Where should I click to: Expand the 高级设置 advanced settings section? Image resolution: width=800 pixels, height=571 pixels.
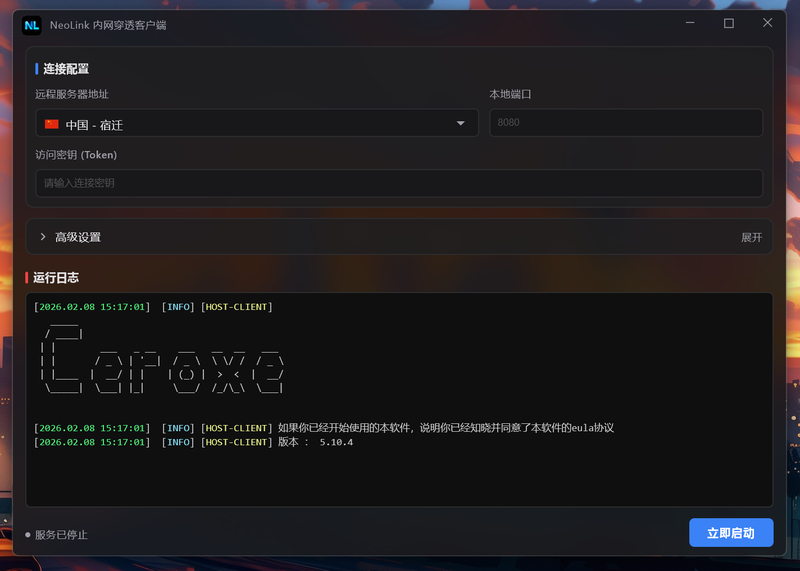click(x=399, y=237)
